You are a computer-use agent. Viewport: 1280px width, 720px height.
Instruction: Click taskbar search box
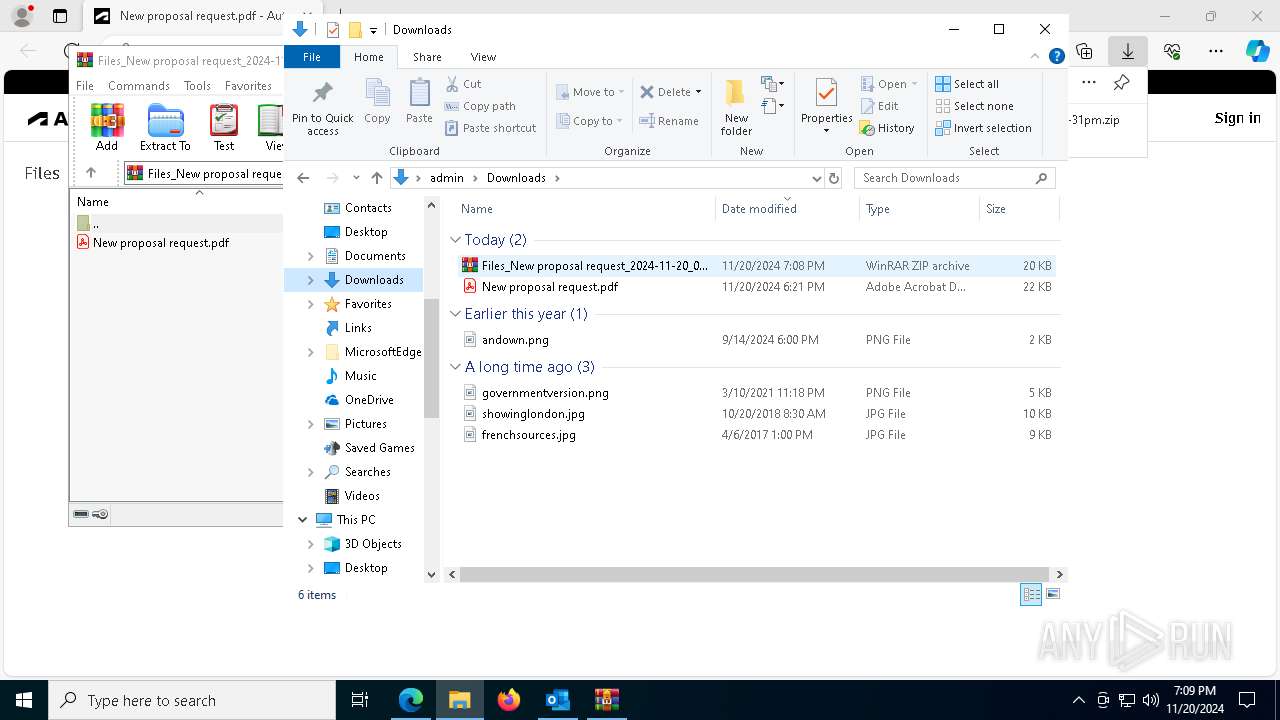(192, 700)
